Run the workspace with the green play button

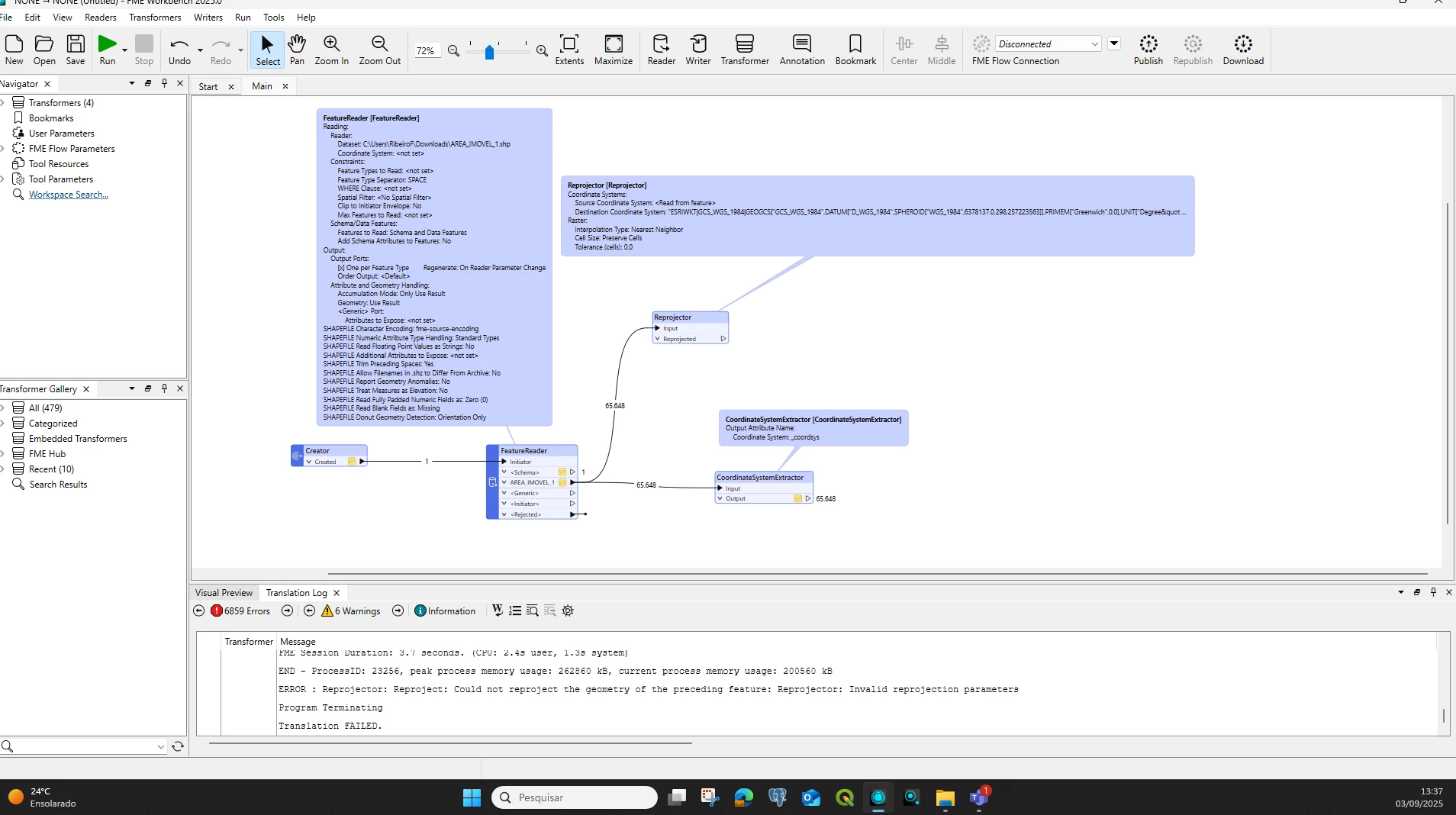108,50
